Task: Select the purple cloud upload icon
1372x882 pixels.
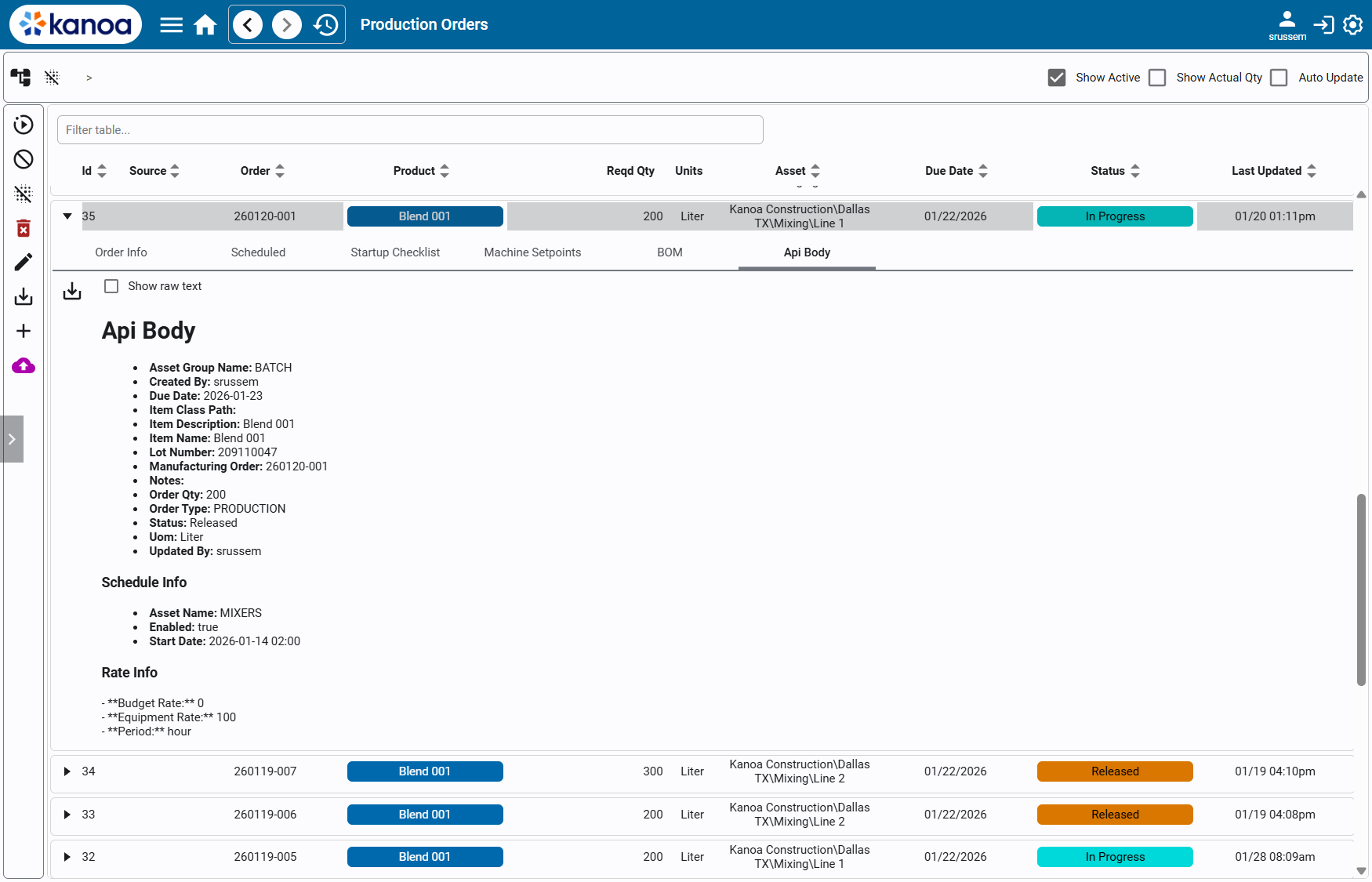Action: (x=23, y=365)
